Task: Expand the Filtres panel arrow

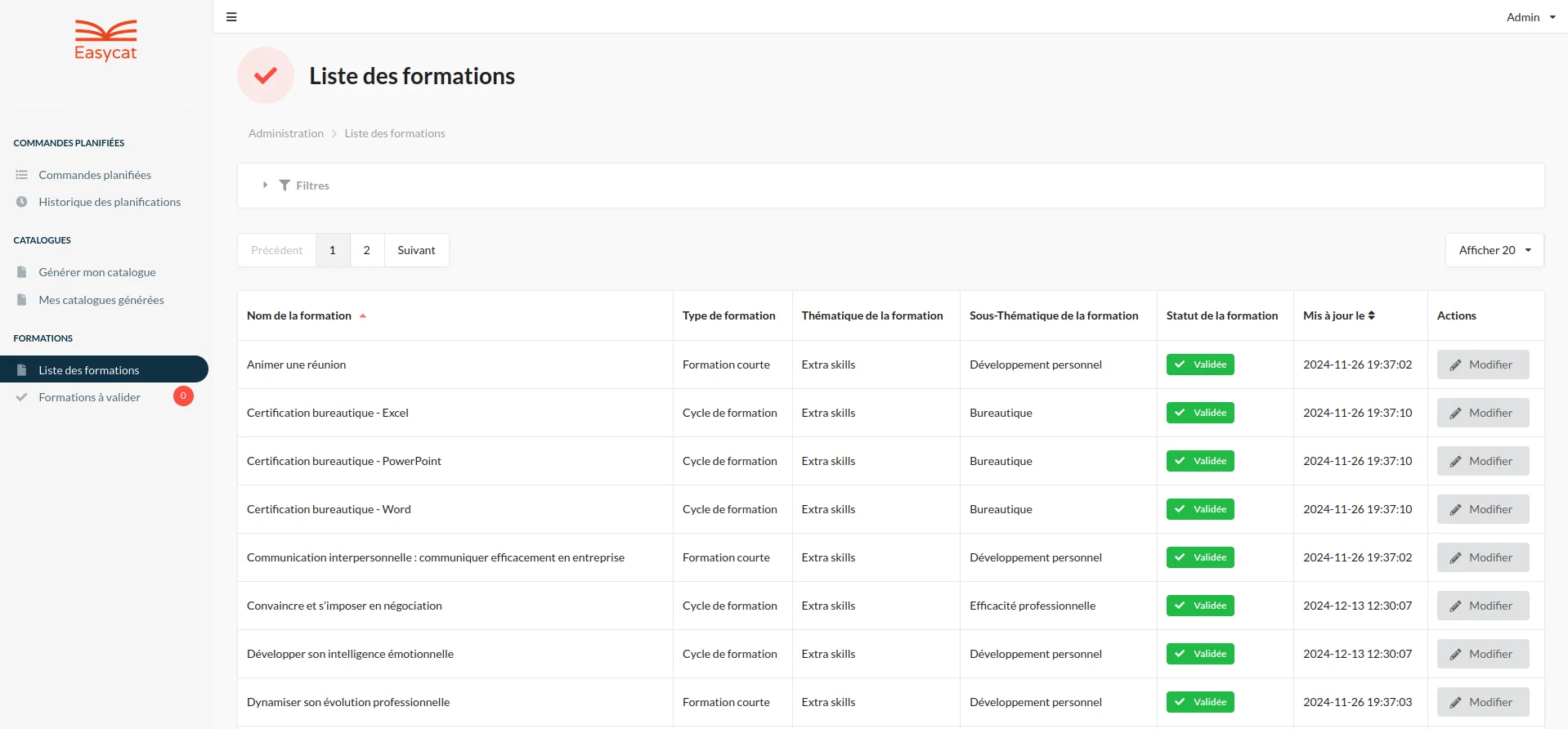Action: pyautogui.click(x=265, y=186)
